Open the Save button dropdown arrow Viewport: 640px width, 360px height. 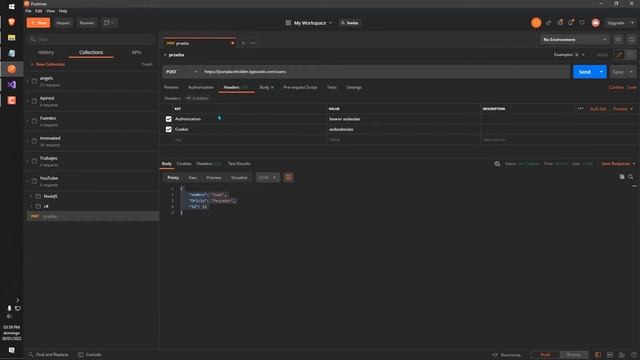pos(631,72)
